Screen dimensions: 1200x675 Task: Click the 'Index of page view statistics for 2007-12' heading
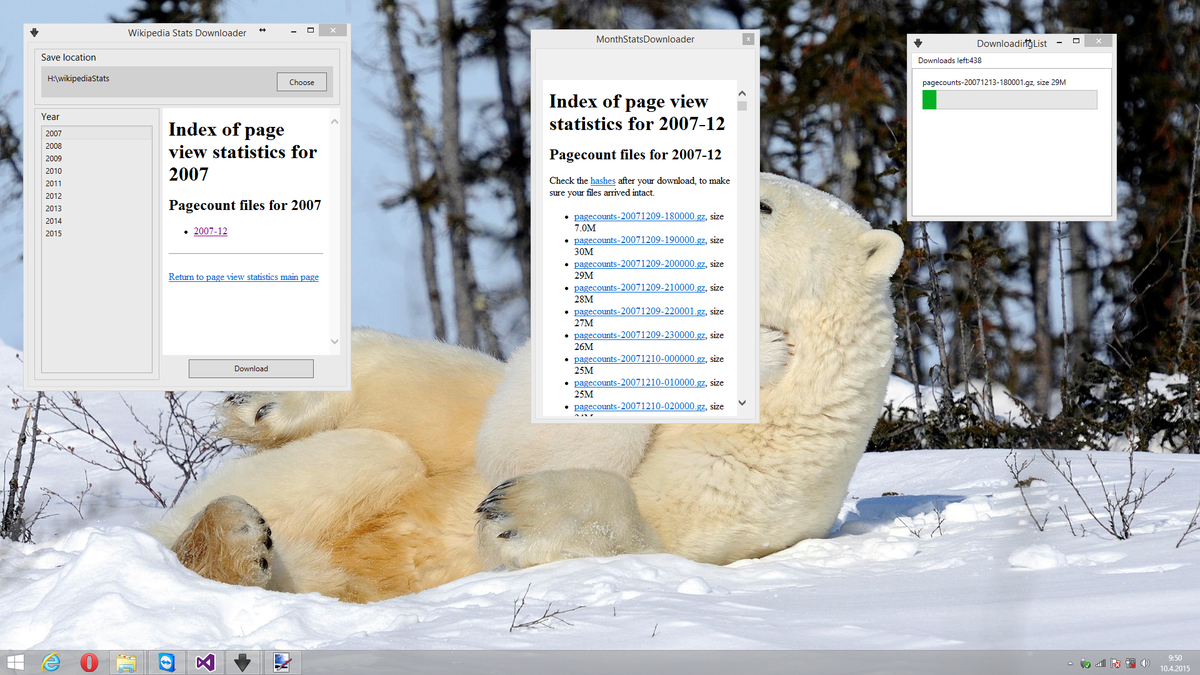point(637,112)
